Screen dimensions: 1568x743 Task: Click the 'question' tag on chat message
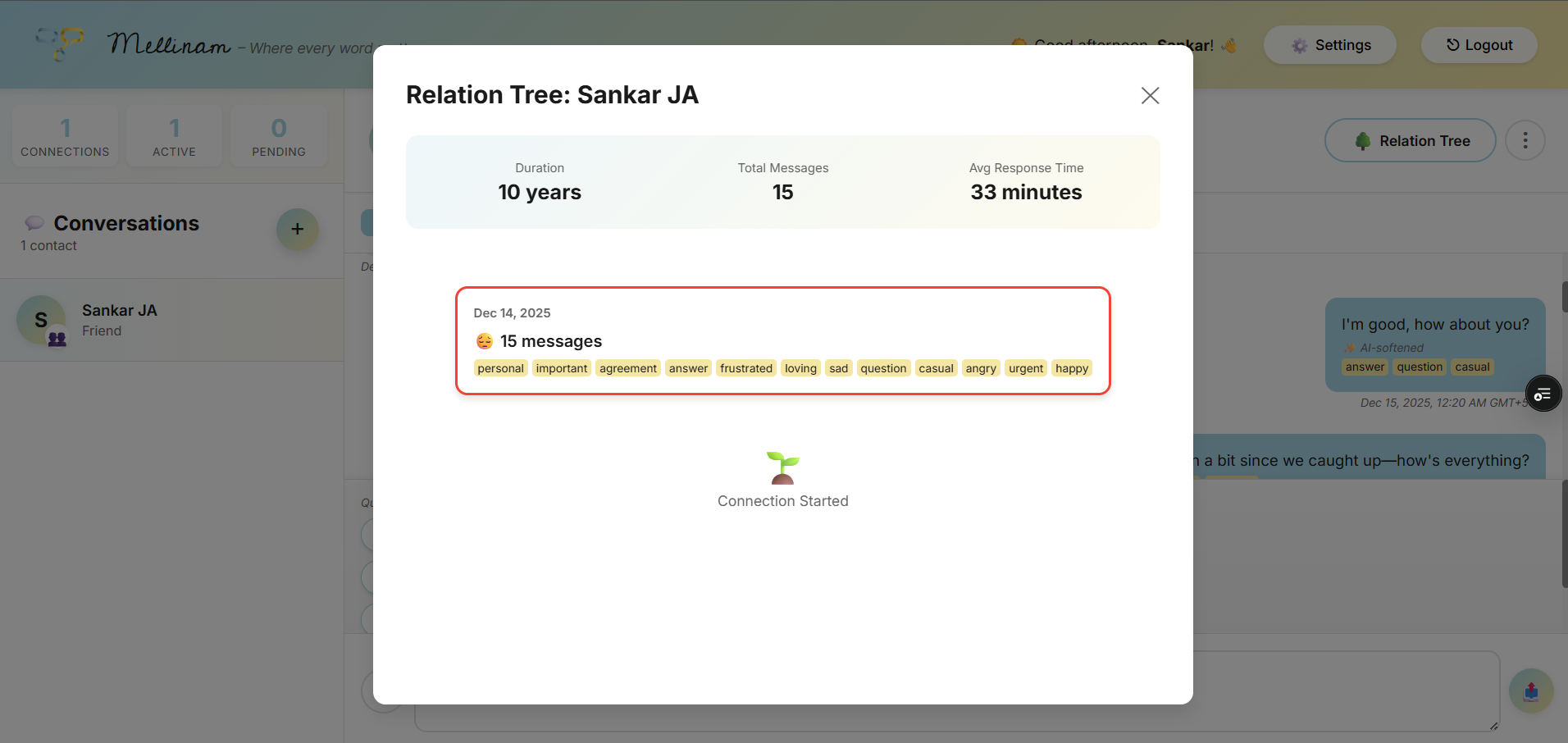pyautogui.click(x=1420, y=367)
